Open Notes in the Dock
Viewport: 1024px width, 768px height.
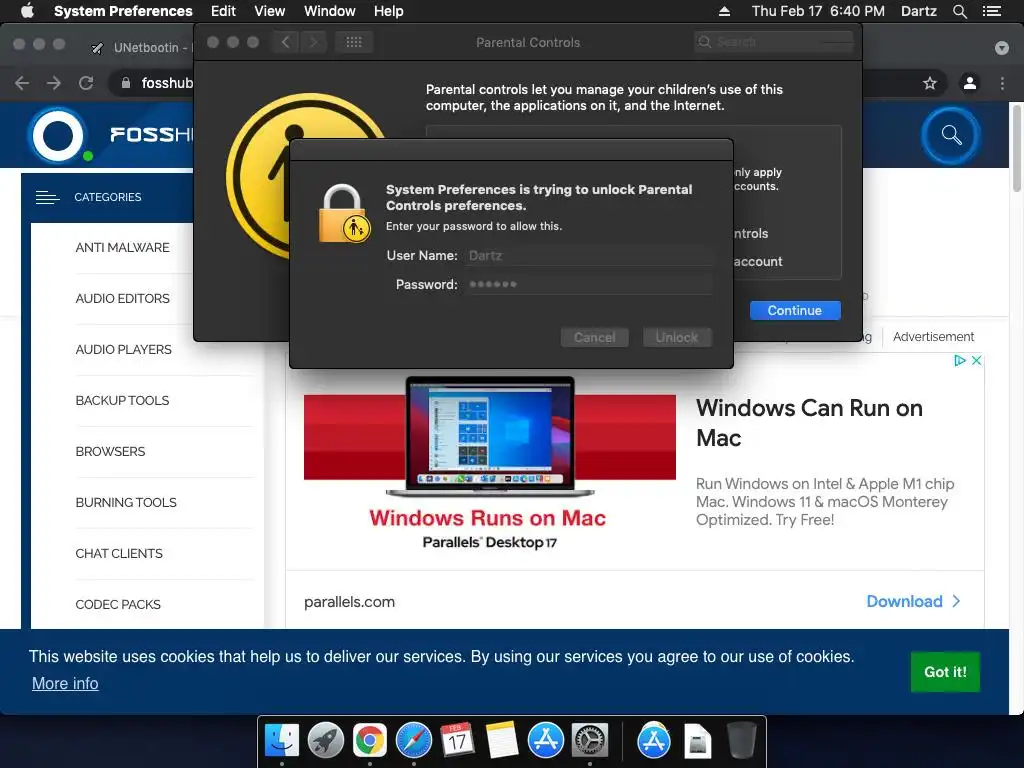click(x=502, y=740)
